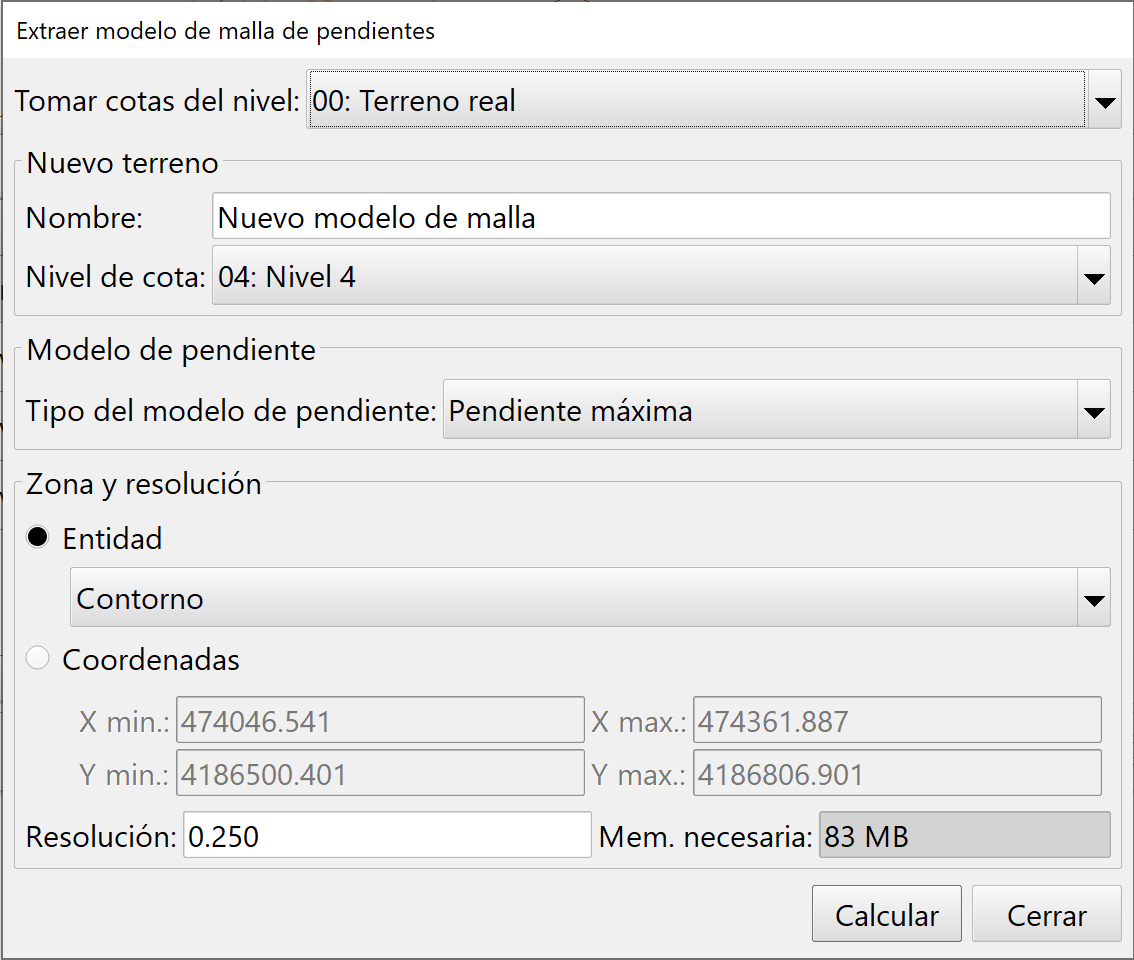Click the Y max coordinate field

point(895,773)
